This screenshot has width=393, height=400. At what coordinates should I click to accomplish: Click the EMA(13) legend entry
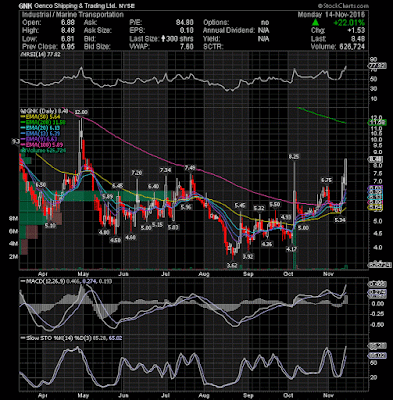point(41,134)
